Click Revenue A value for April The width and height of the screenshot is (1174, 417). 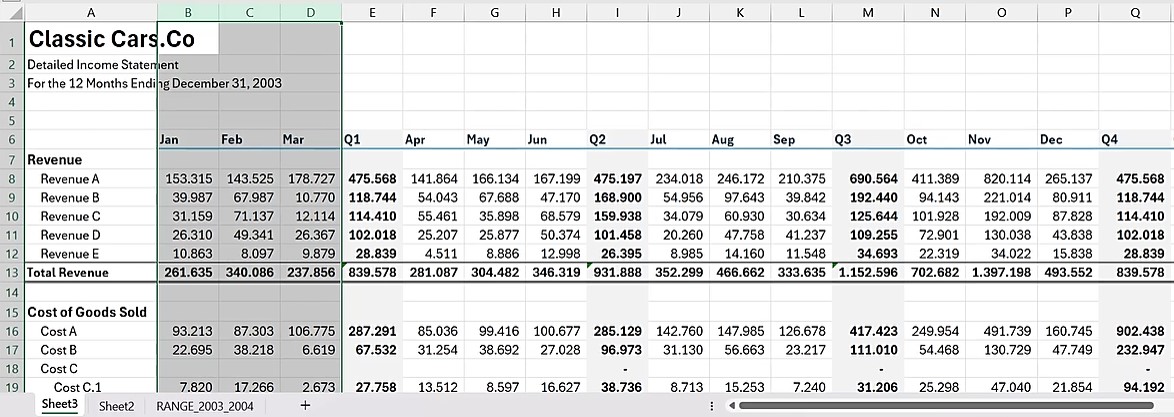pyautogui.click(x=433, y=178)
